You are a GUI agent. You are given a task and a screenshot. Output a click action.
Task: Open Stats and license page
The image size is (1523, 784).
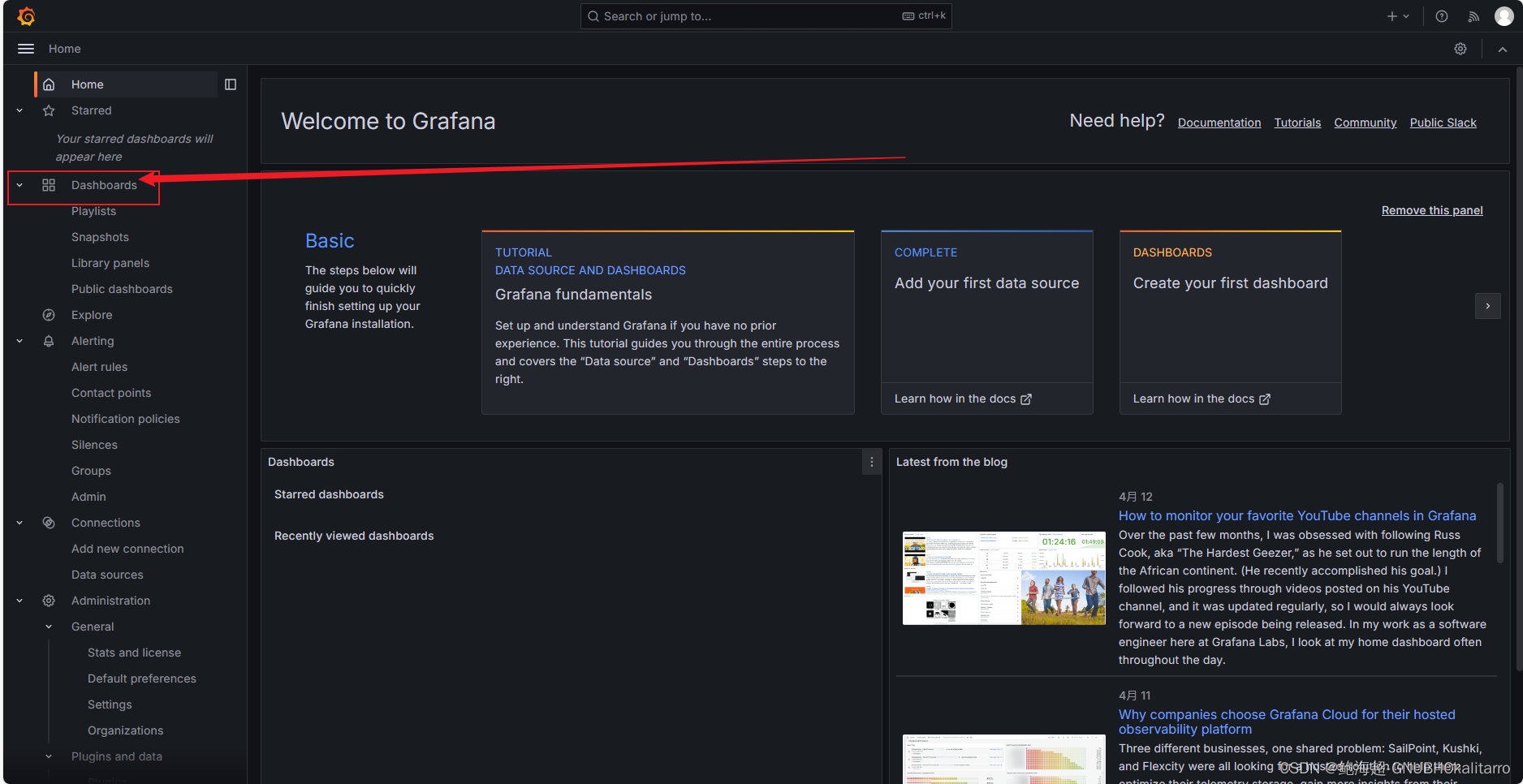coord(134,653)
